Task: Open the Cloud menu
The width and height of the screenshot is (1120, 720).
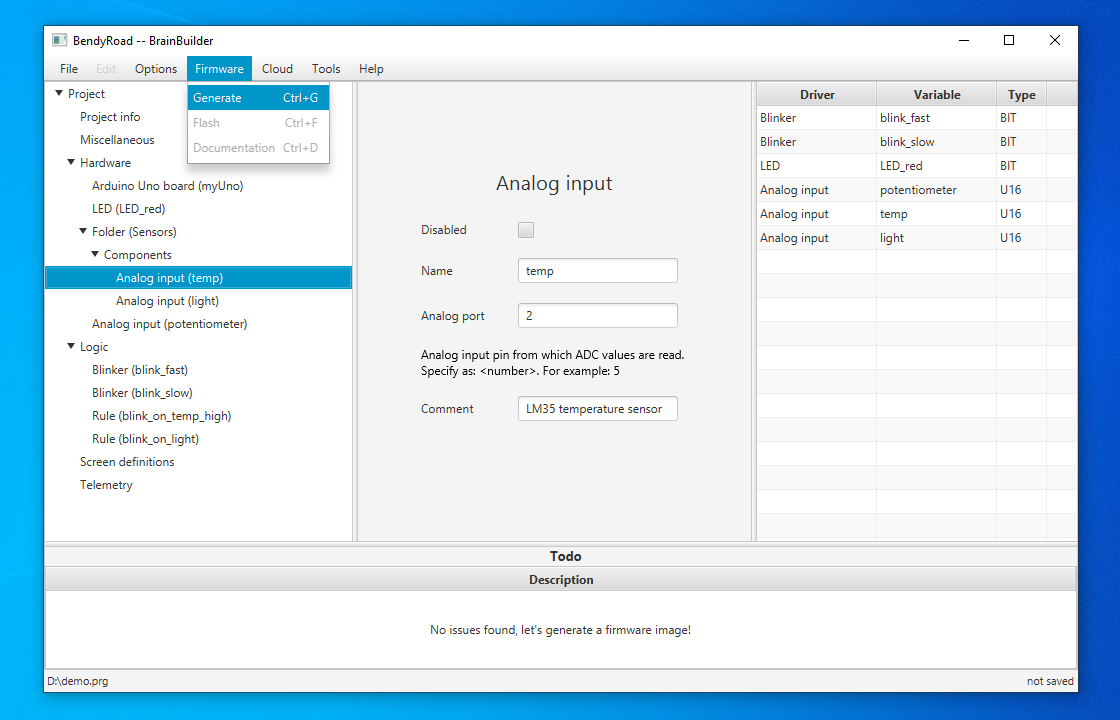Action: [x=277, y=69]
